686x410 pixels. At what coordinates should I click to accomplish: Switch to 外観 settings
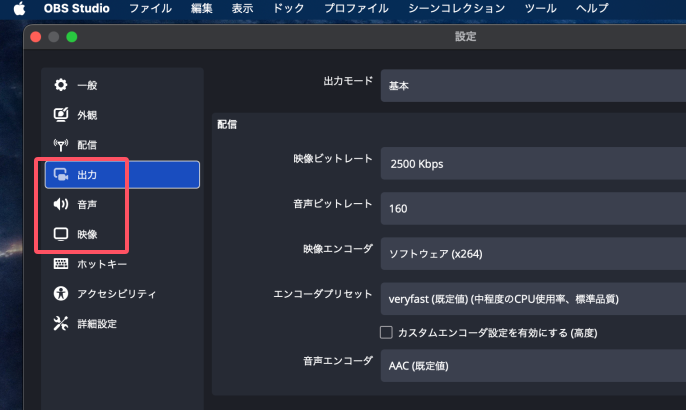pyautogui.click(x=122, y=115)
